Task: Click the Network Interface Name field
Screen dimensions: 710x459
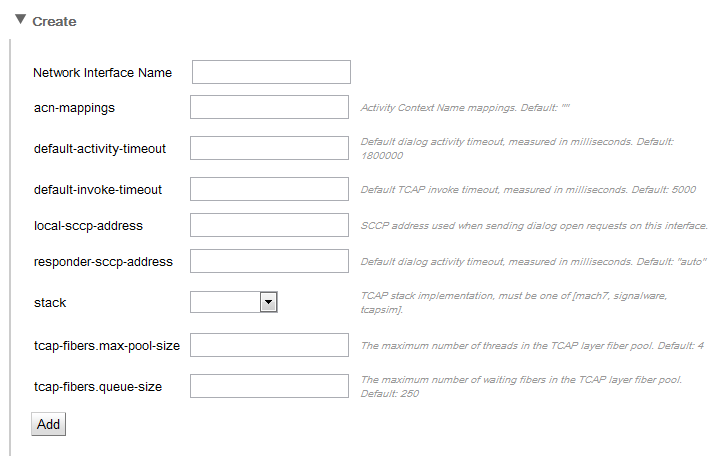Action: pyautogui.click(x=271, y=72)
